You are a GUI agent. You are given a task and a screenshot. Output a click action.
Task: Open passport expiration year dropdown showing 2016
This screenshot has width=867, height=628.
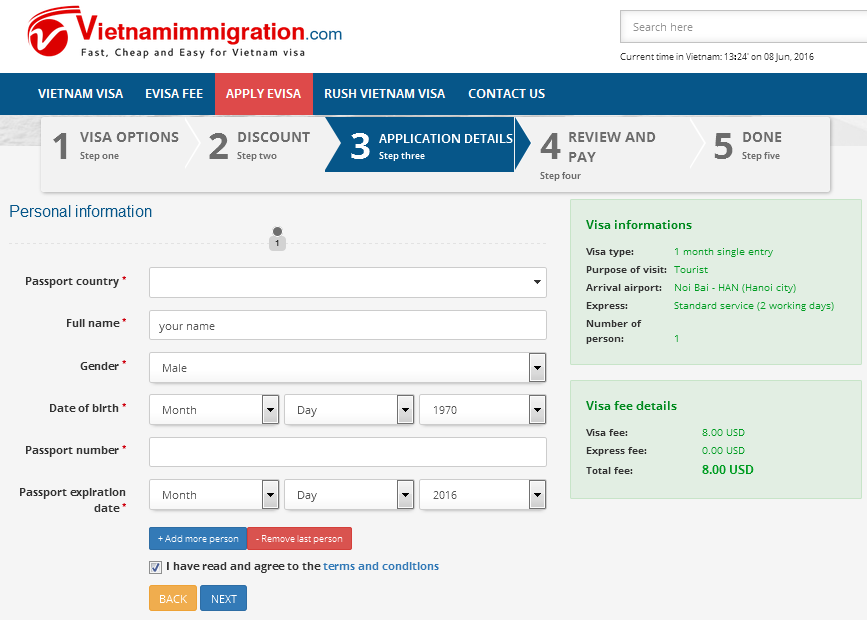483,495
